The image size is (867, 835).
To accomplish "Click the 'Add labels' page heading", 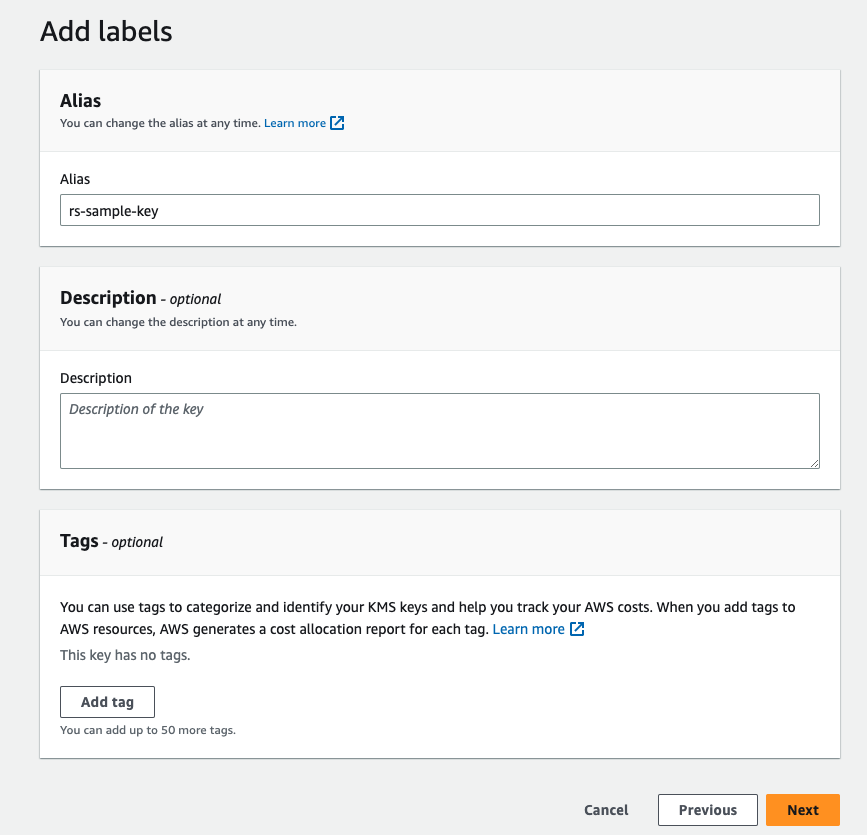I will (x=106, y=32).
